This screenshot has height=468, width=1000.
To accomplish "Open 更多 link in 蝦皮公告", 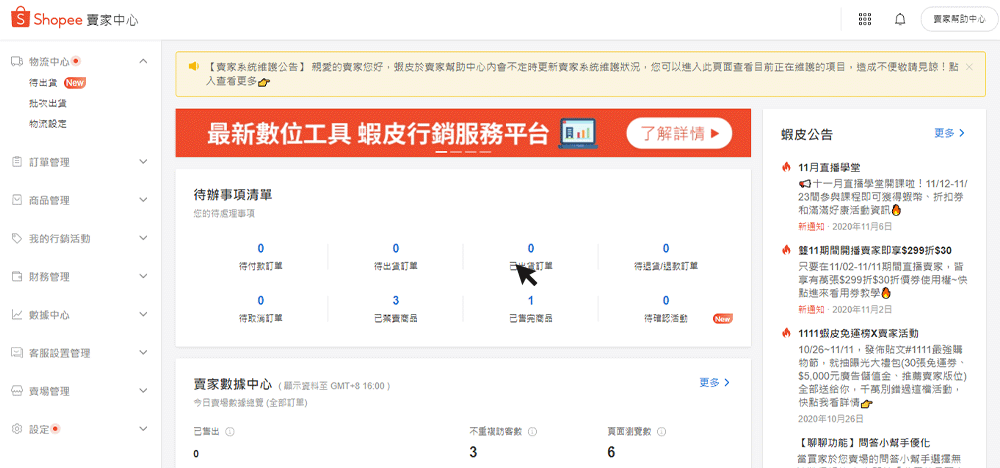I will point(949,133).
